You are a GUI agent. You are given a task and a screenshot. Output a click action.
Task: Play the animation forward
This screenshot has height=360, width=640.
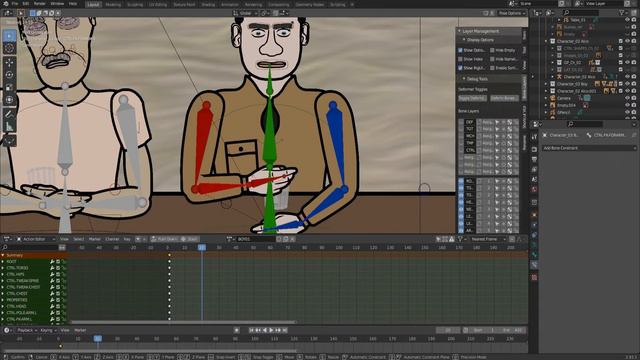271,330
